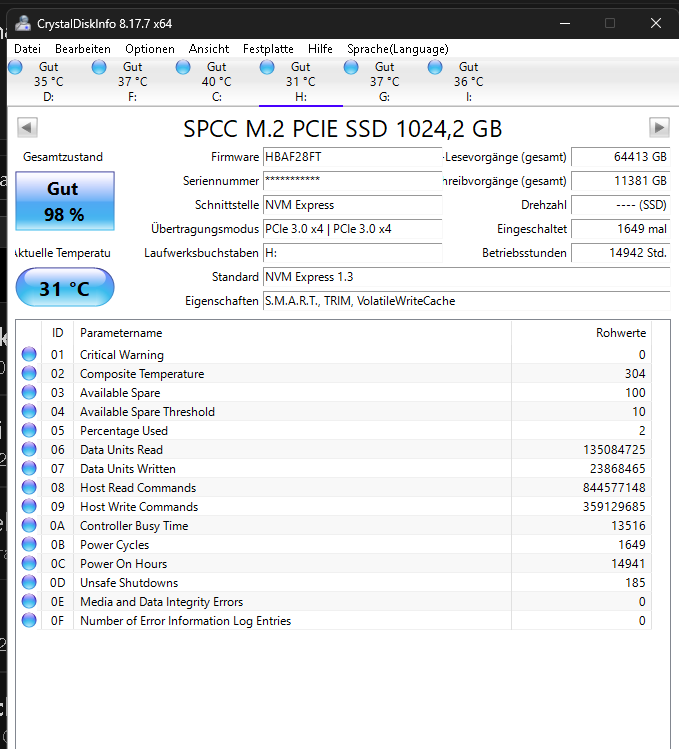Close the CrystalDiskInfo window
The image size is (679, 749).
[x=656, y=23]
